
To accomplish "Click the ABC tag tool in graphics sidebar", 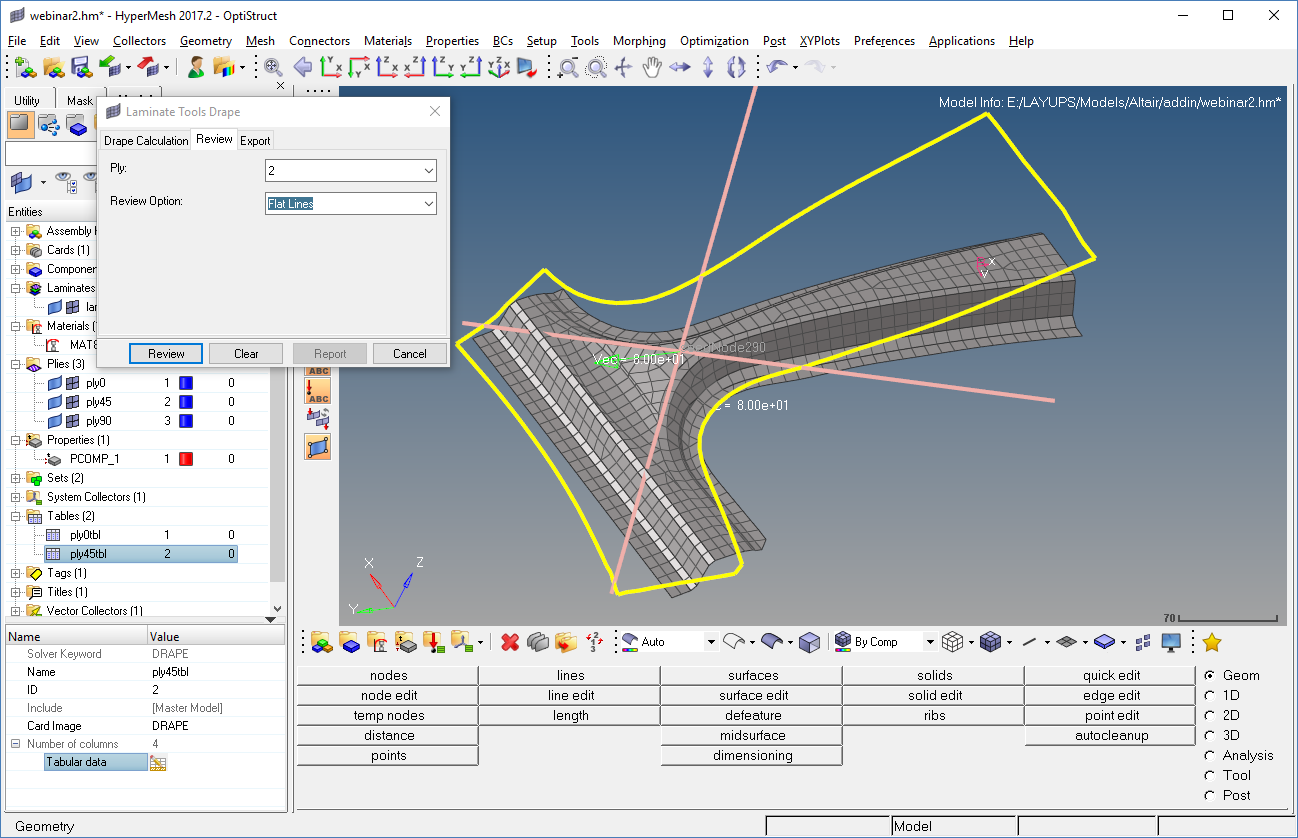I will 317,392.
